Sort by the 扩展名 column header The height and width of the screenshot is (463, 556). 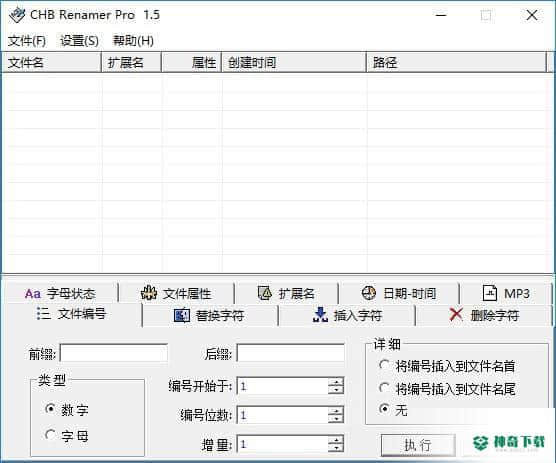pos(132,63)
